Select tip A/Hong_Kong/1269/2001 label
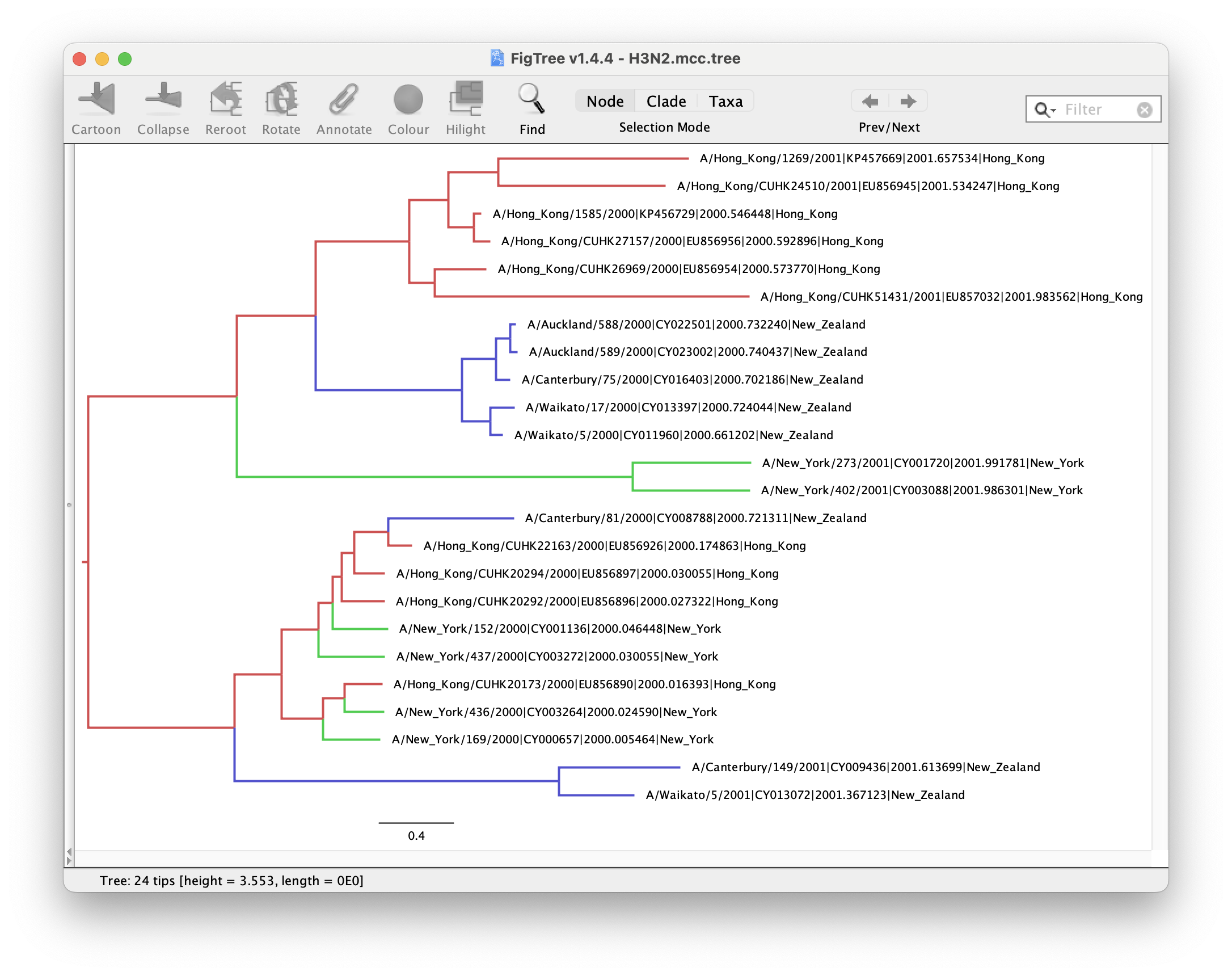The width and height of the screenshot is (1232, 976). click(x=872, y=158)
